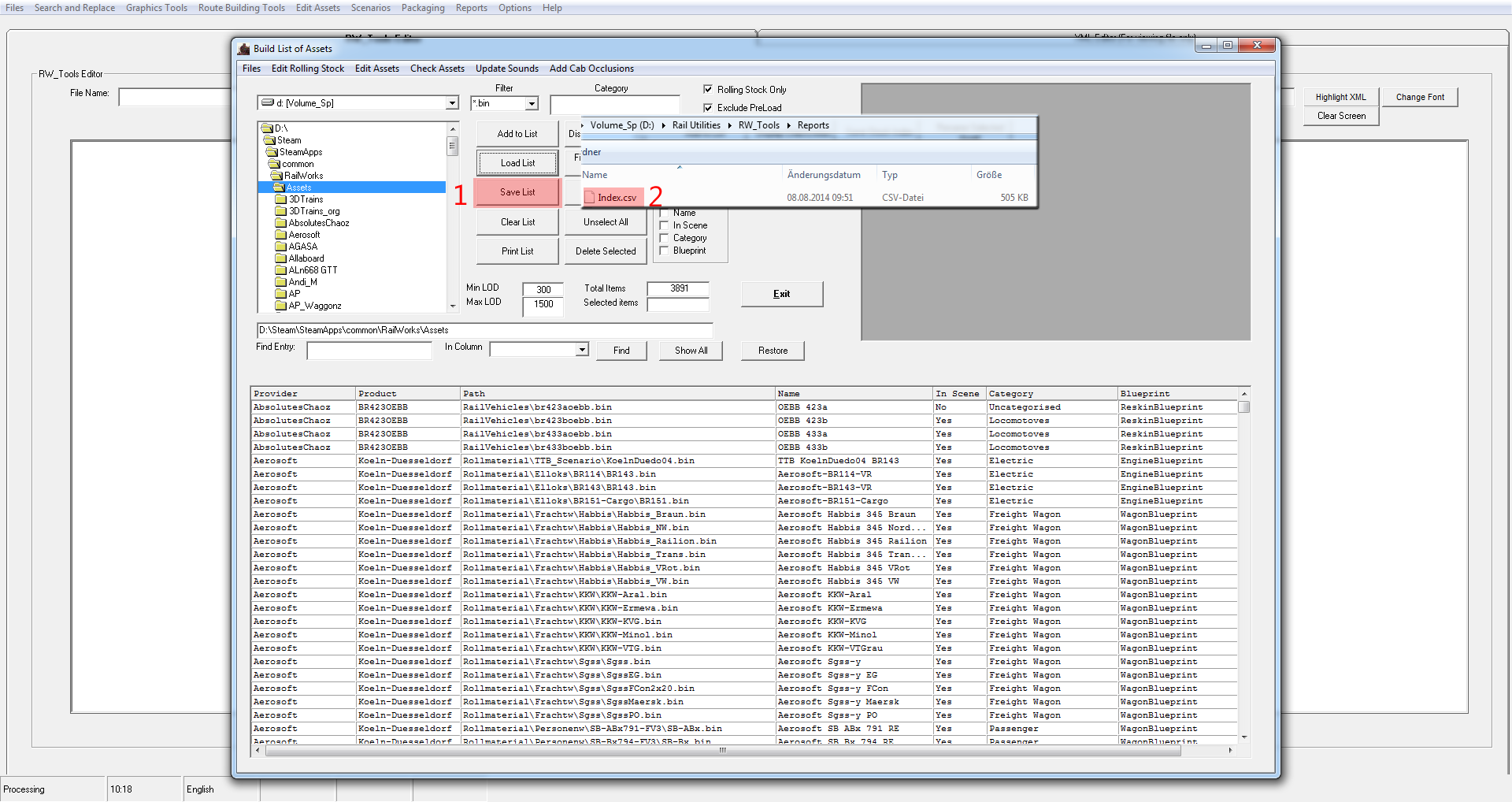The width and height of the screenshot is (1512, 802).
Task: Click the Build List of Assets title icon
Action: coord(244,49)
